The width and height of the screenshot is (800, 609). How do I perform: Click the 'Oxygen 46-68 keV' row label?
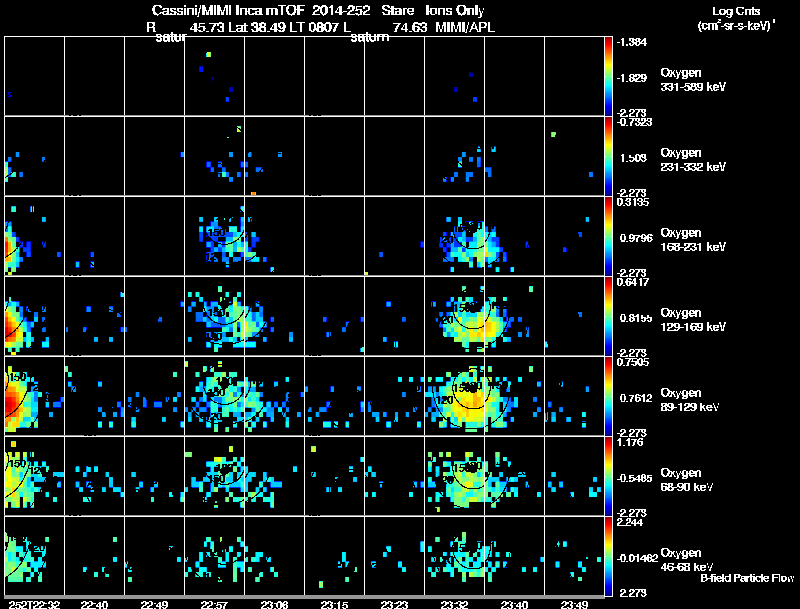pyautogui.click(x=687, y=560)
